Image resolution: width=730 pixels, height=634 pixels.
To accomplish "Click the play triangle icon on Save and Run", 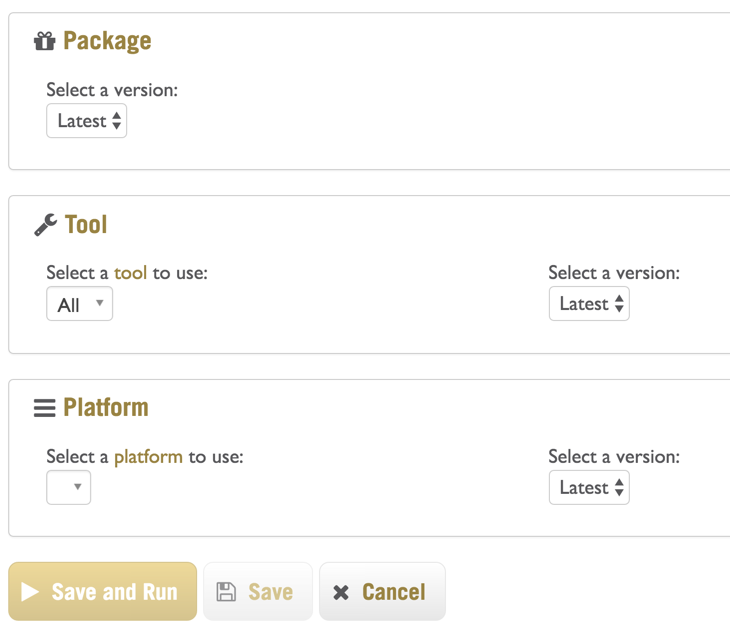I will point(30,592).
